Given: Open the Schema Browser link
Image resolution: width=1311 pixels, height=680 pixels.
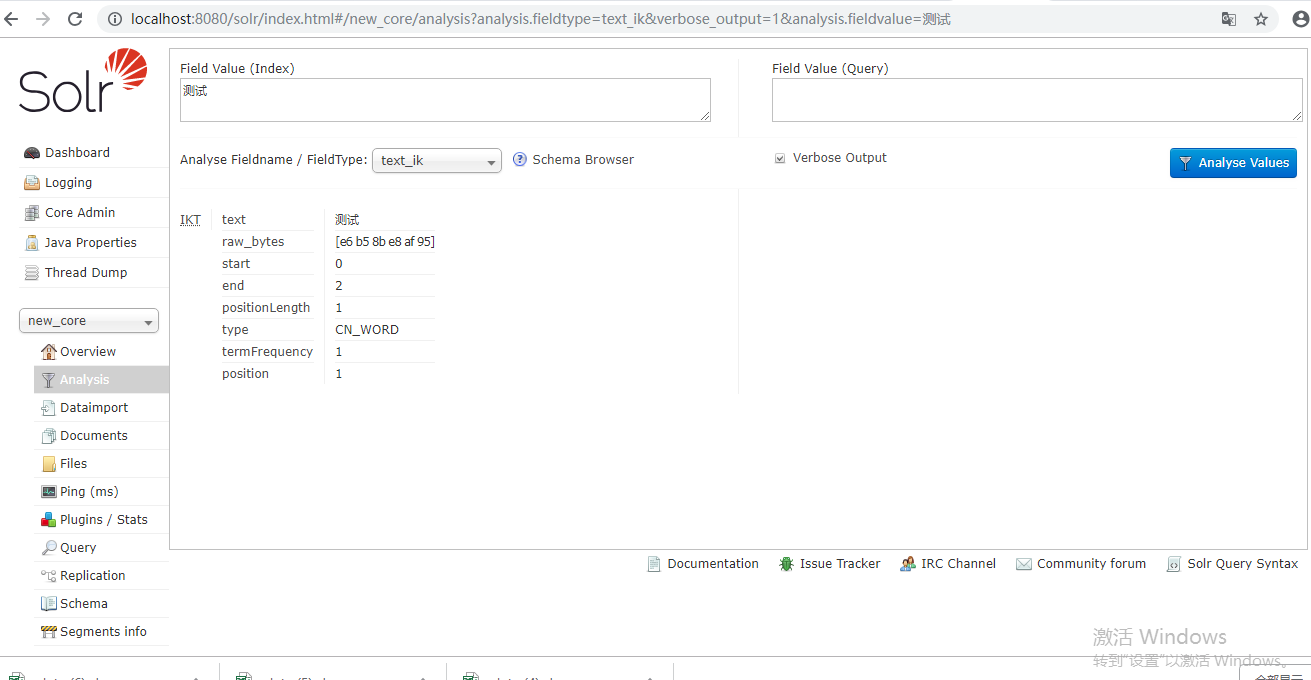Looking at the screenshot, I should click(x=583, y=160).
